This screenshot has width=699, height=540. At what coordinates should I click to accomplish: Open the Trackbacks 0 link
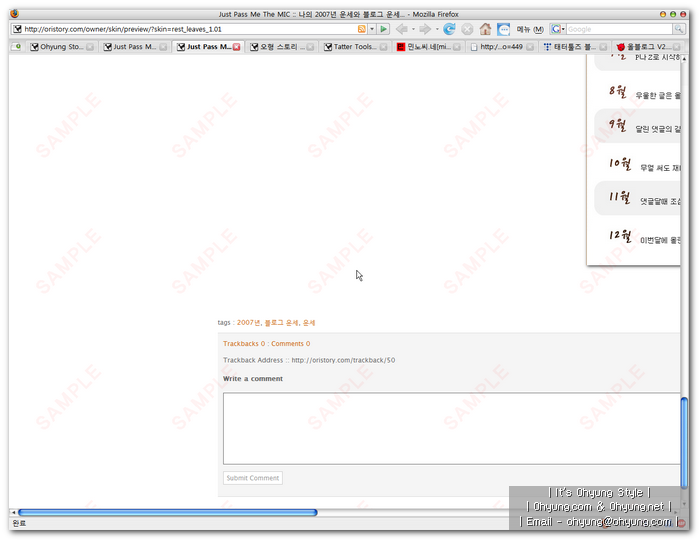(x=244, y=343)
